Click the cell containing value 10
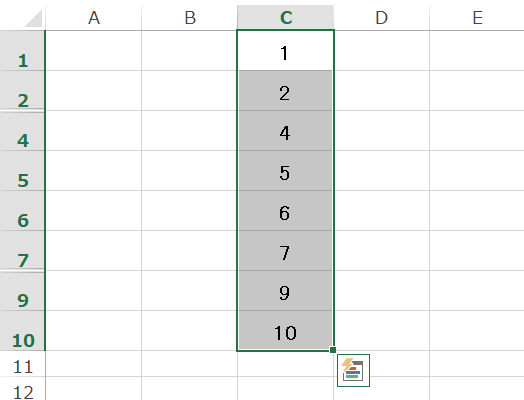The width and height of the screenshot is (524, 400). pos(285,330)
